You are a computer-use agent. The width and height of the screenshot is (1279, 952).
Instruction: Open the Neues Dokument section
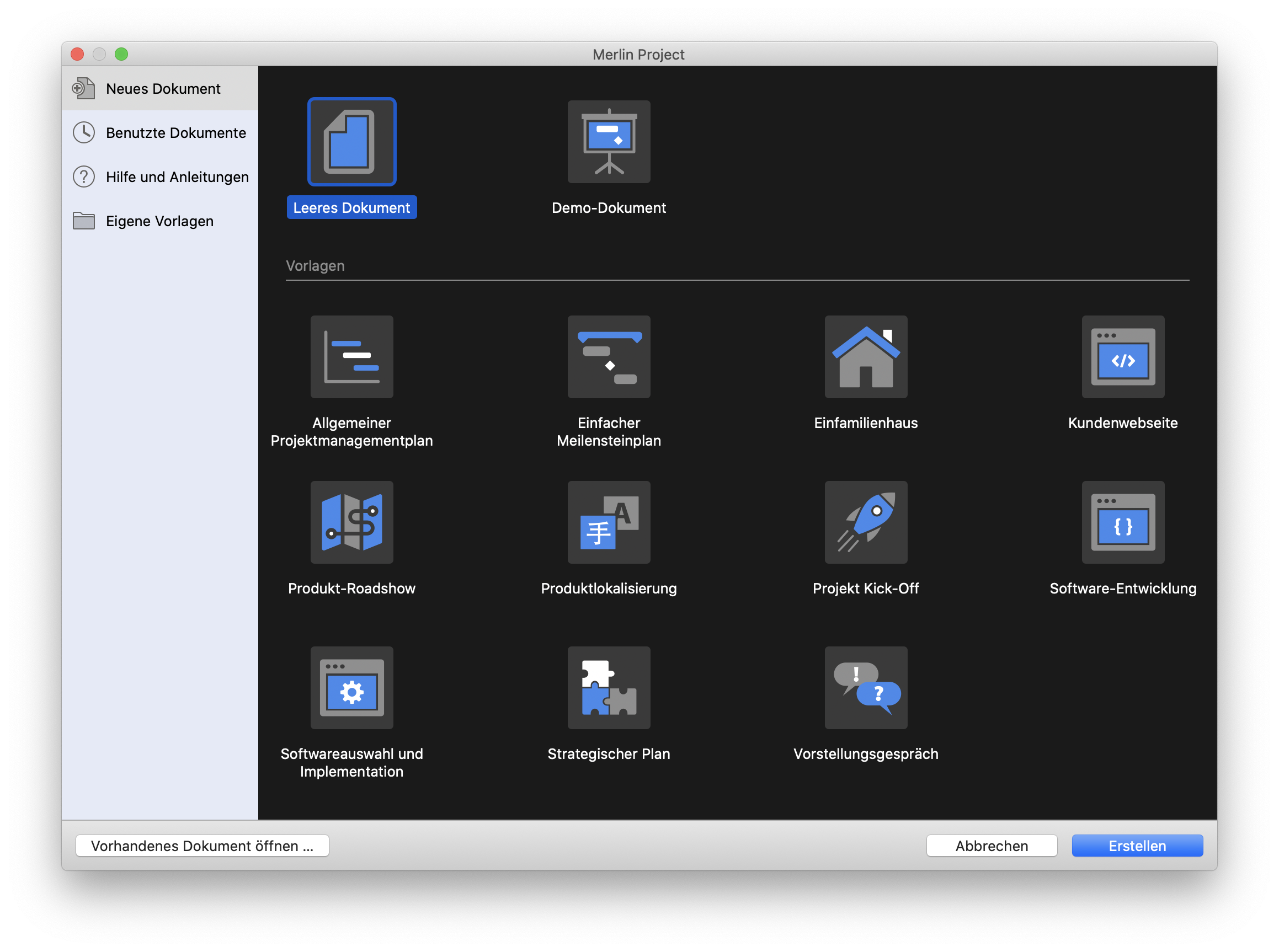pos(159,88)
